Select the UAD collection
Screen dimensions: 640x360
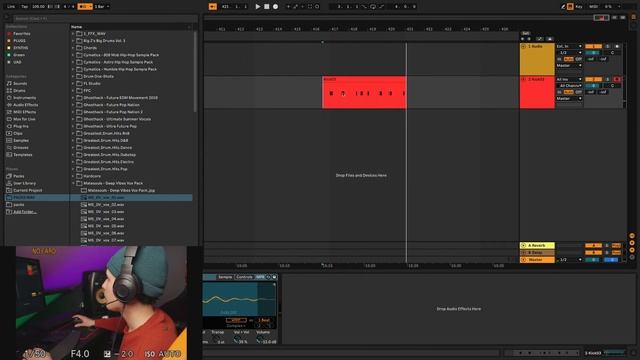(x=17, y=62)
